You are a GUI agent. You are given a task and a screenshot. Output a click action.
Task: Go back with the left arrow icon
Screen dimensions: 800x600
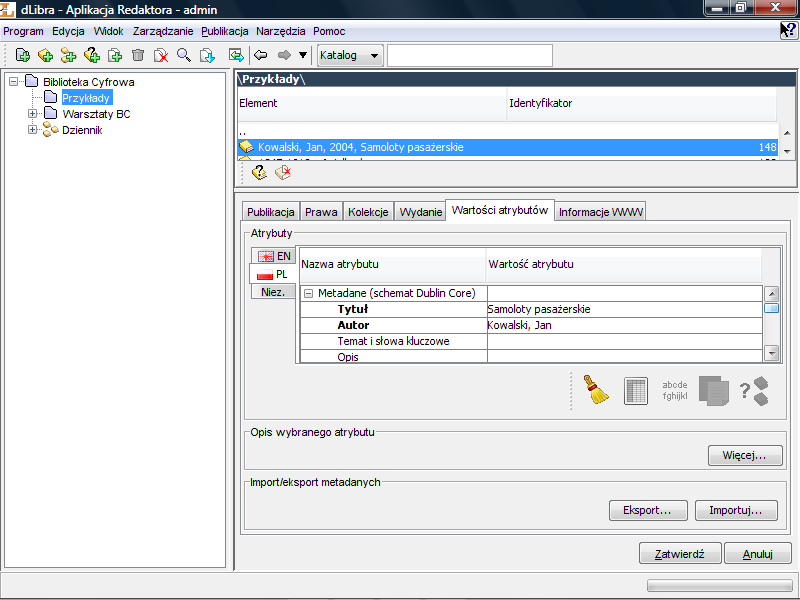[261, 55]
